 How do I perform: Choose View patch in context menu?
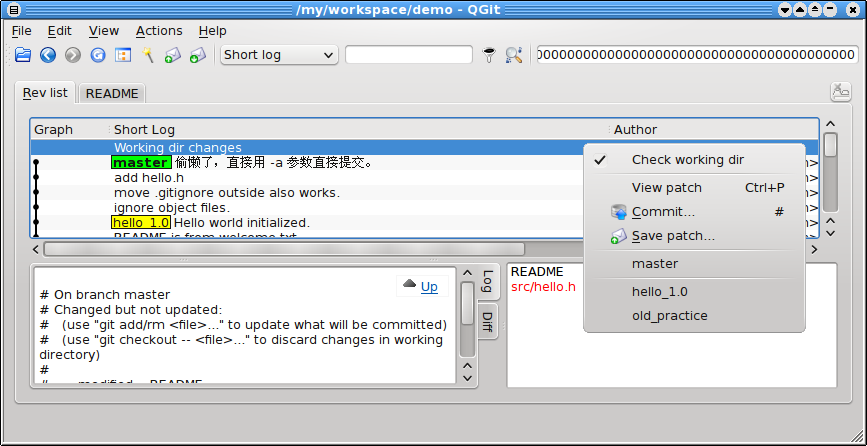pos(694,188)
